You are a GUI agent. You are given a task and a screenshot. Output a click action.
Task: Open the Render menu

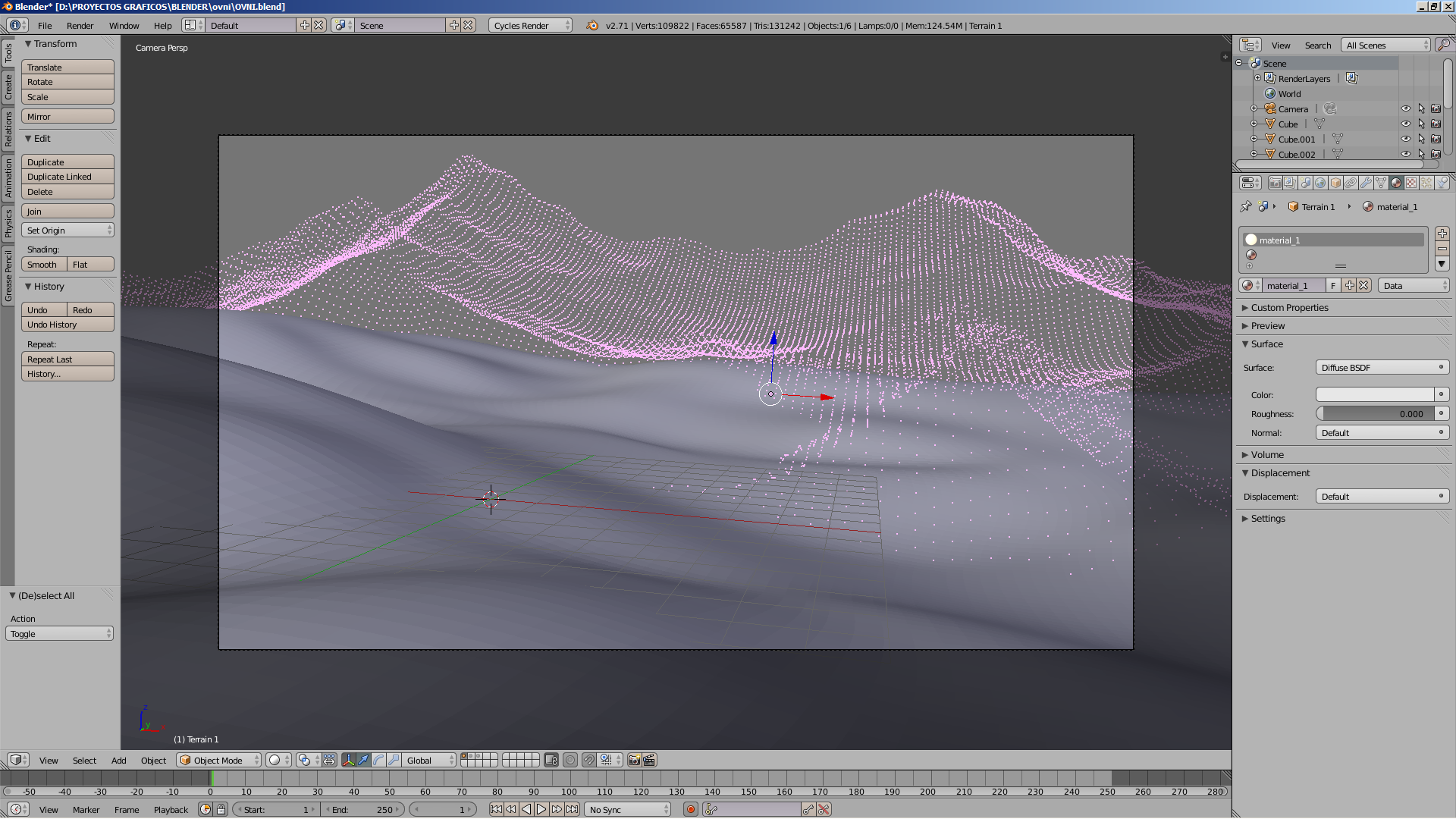[80, 25]
